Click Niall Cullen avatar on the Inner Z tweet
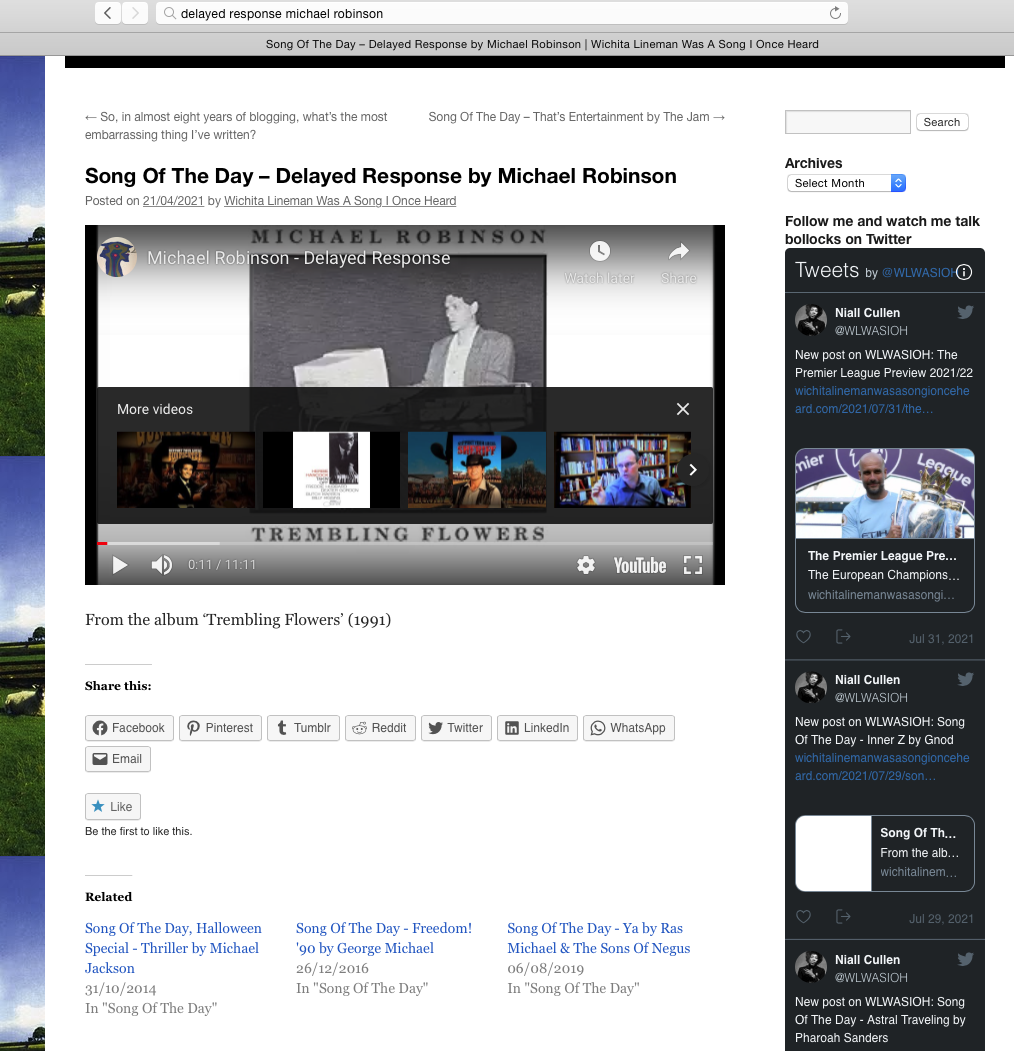 coord(811,687)
